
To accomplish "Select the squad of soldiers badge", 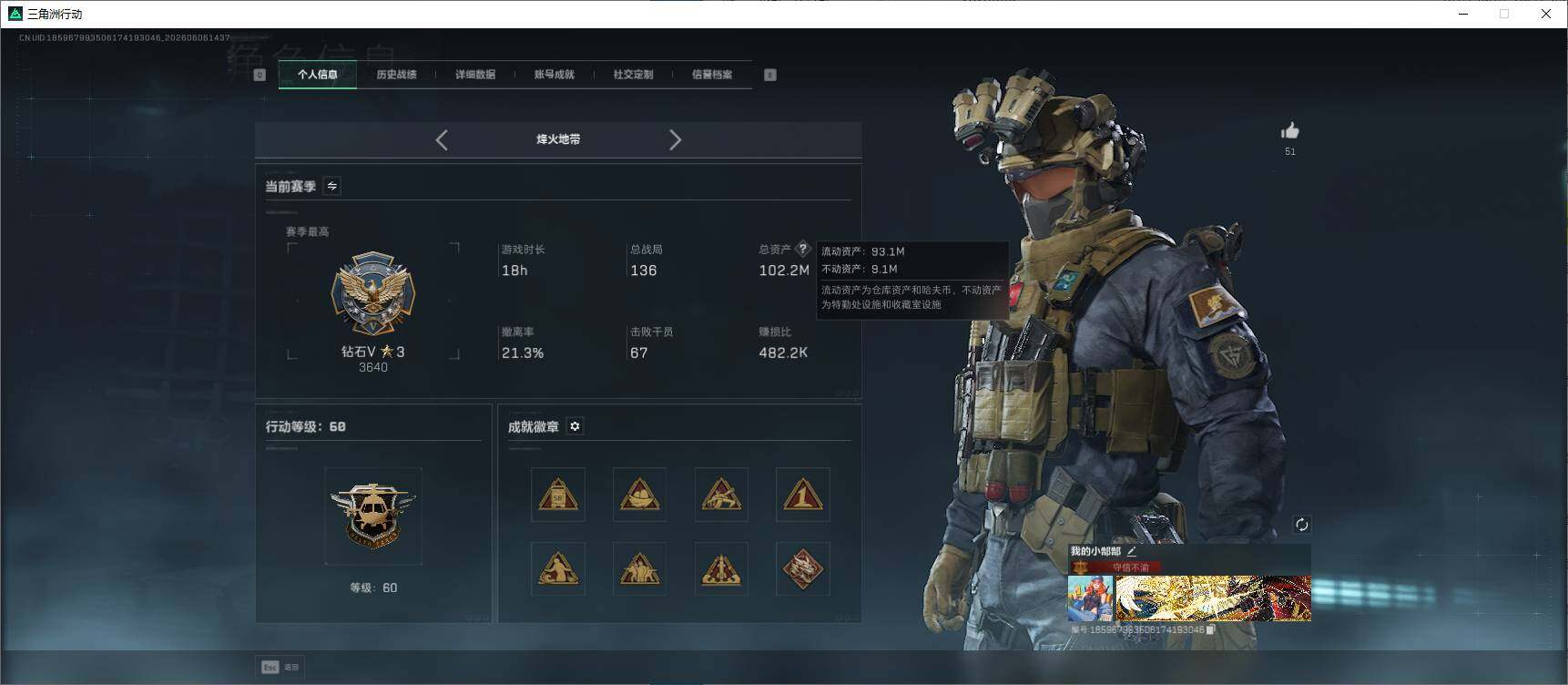I will tap(639, 568).
